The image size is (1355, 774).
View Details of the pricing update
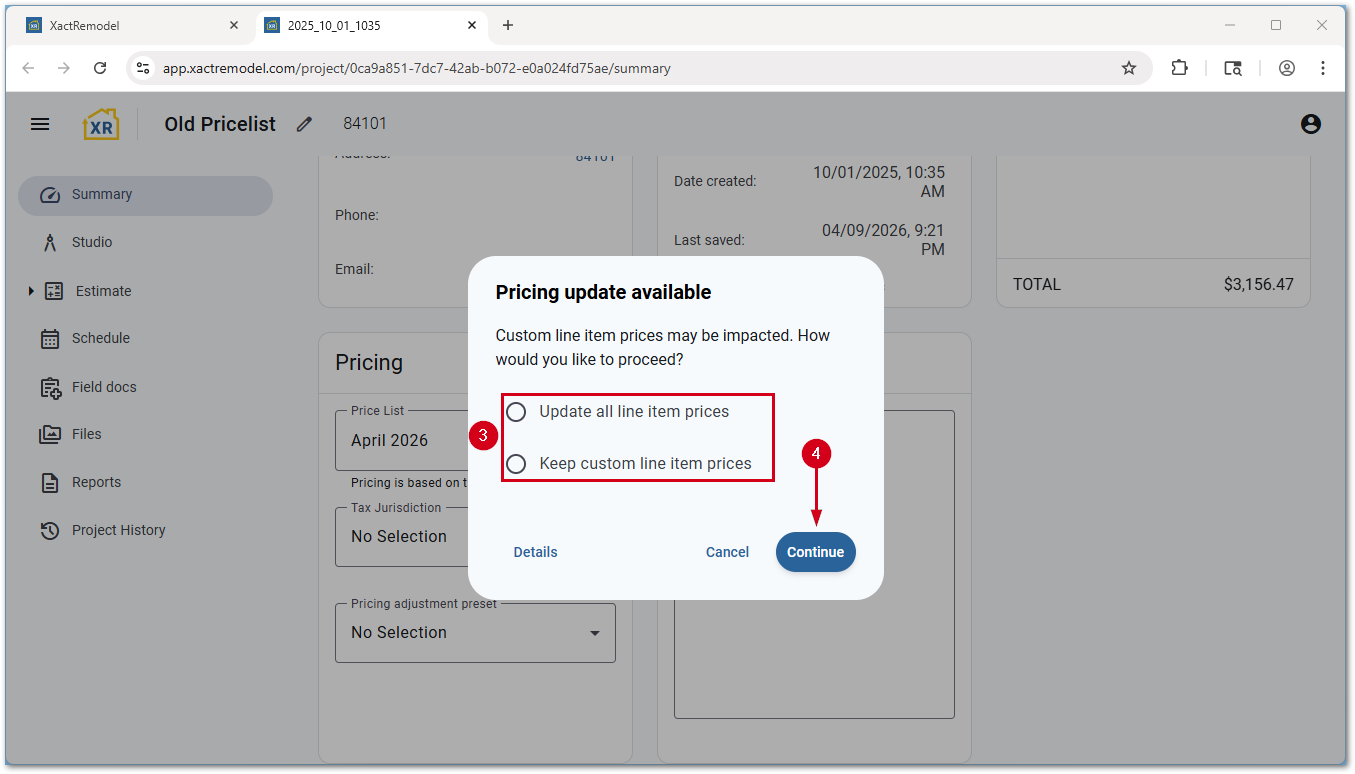(535, 551)
